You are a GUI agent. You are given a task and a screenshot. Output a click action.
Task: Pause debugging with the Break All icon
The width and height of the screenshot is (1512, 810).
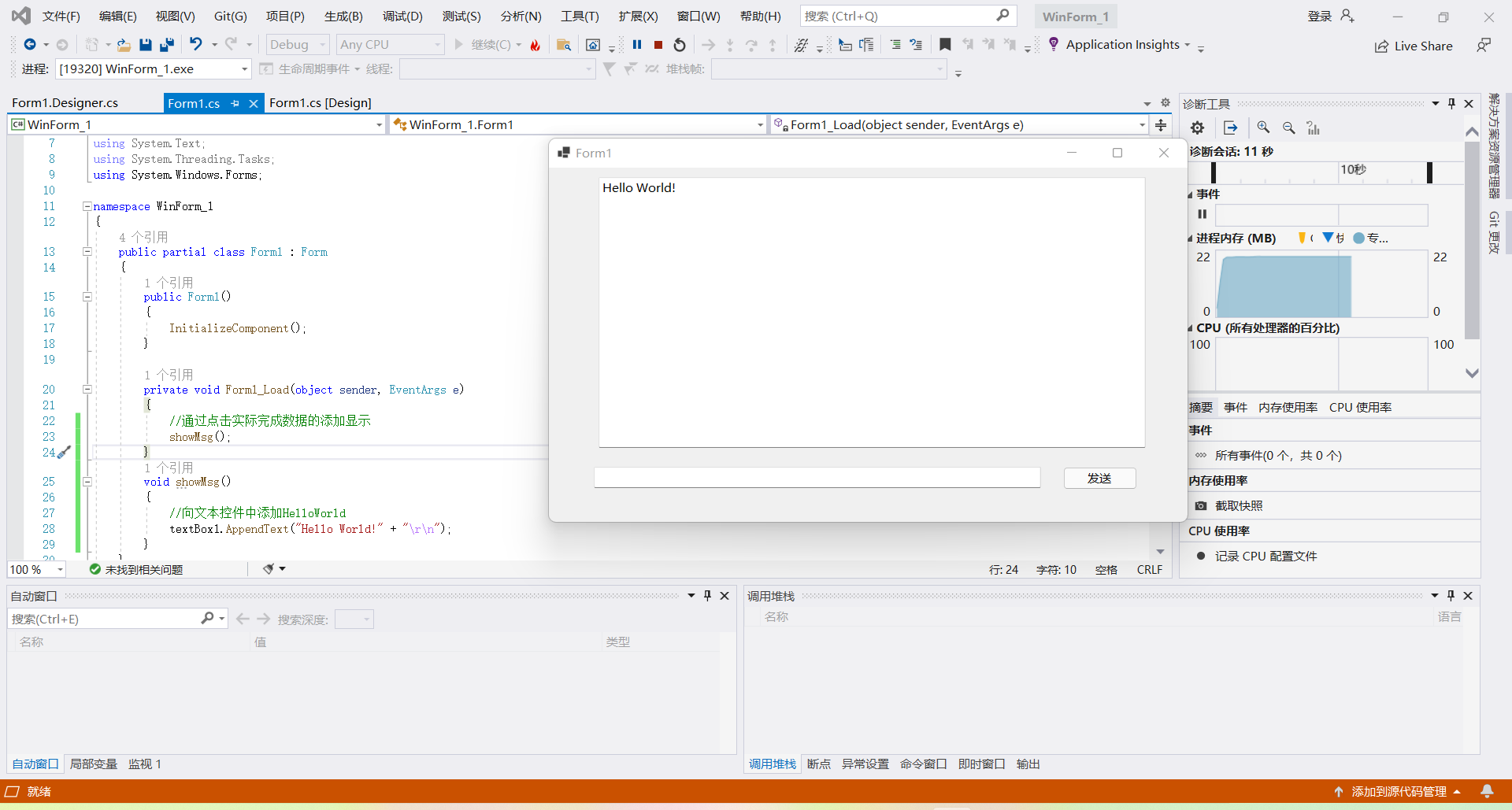[x=637, y=45]
